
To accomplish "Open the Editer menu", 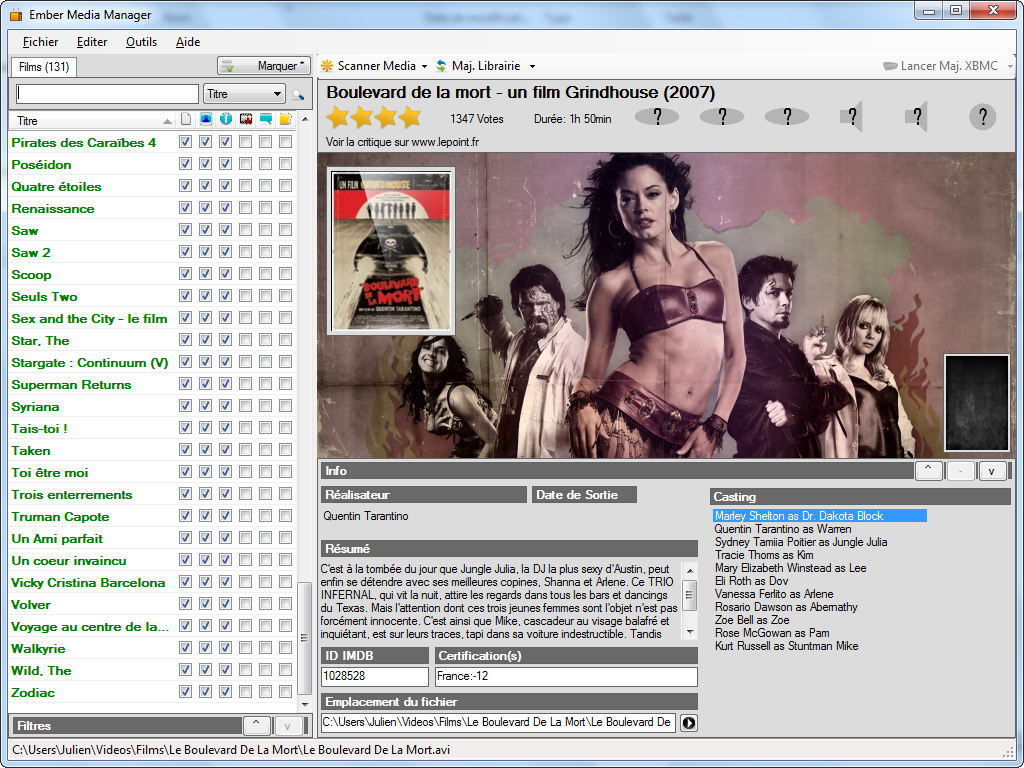I will pyautogui.click(x=92, y=42).
